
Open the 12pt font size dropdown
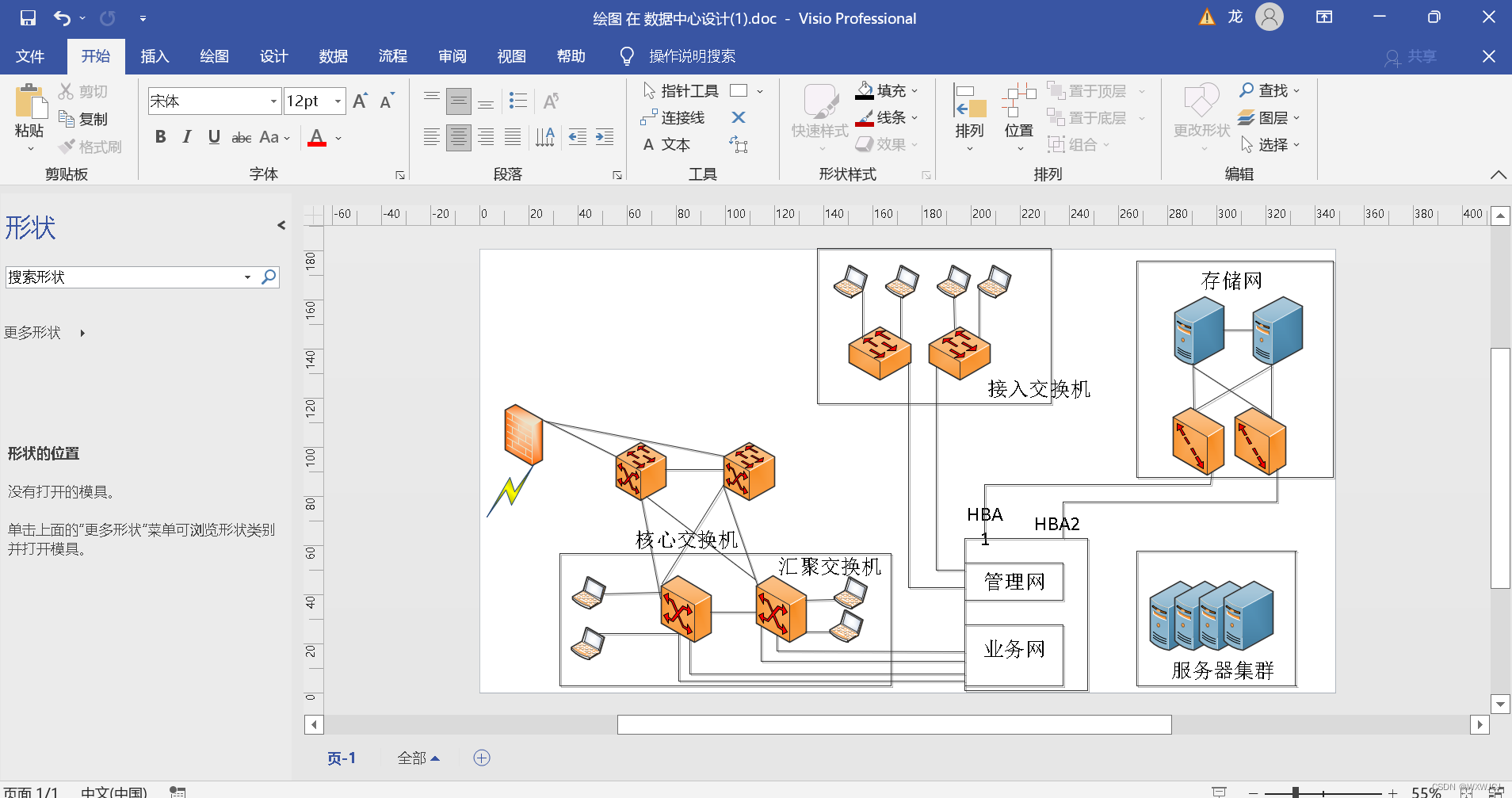pos(338,101)
